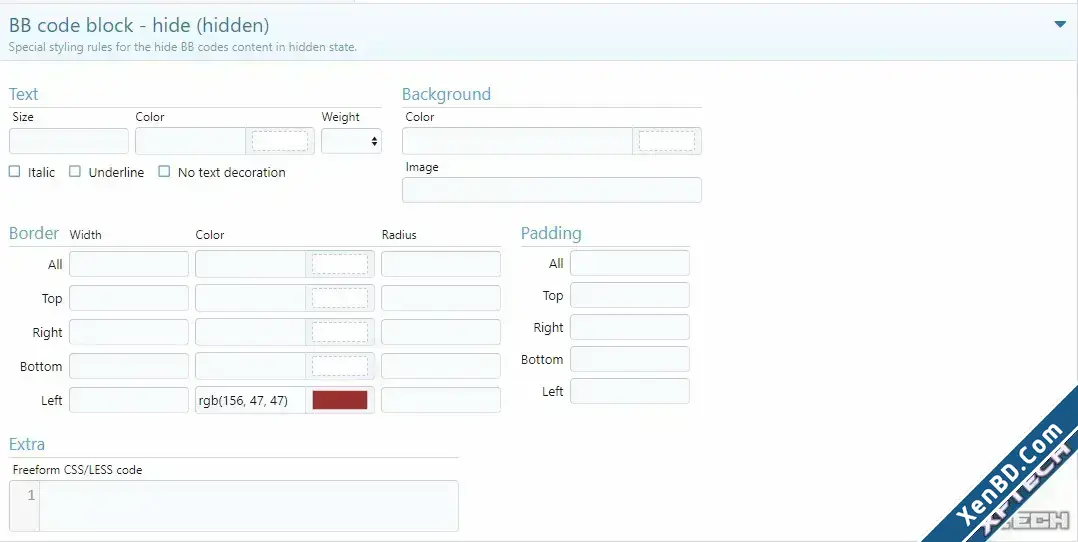Enable the Underline checkbox
Viewport: 1078px width, 542px height.
point(75,171)
